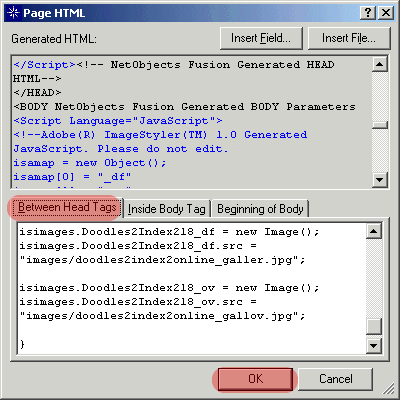Viewport: 400px width, 400px height.
Task: Click the Insert File button
Action: 349,38
